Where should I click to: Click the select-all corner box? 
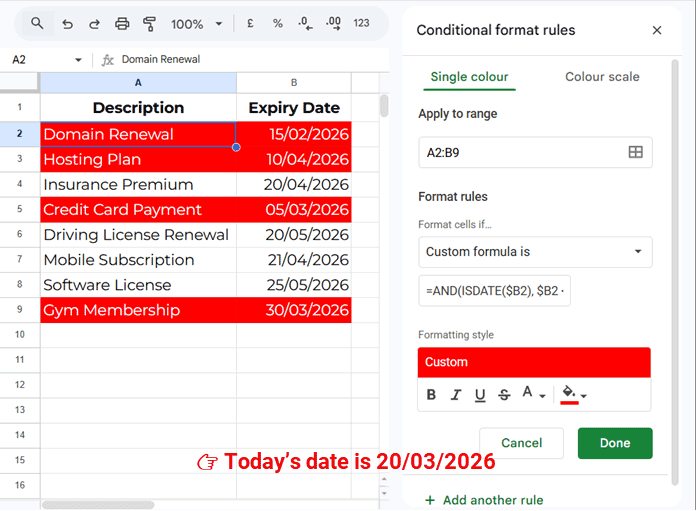tap(20, 83)
